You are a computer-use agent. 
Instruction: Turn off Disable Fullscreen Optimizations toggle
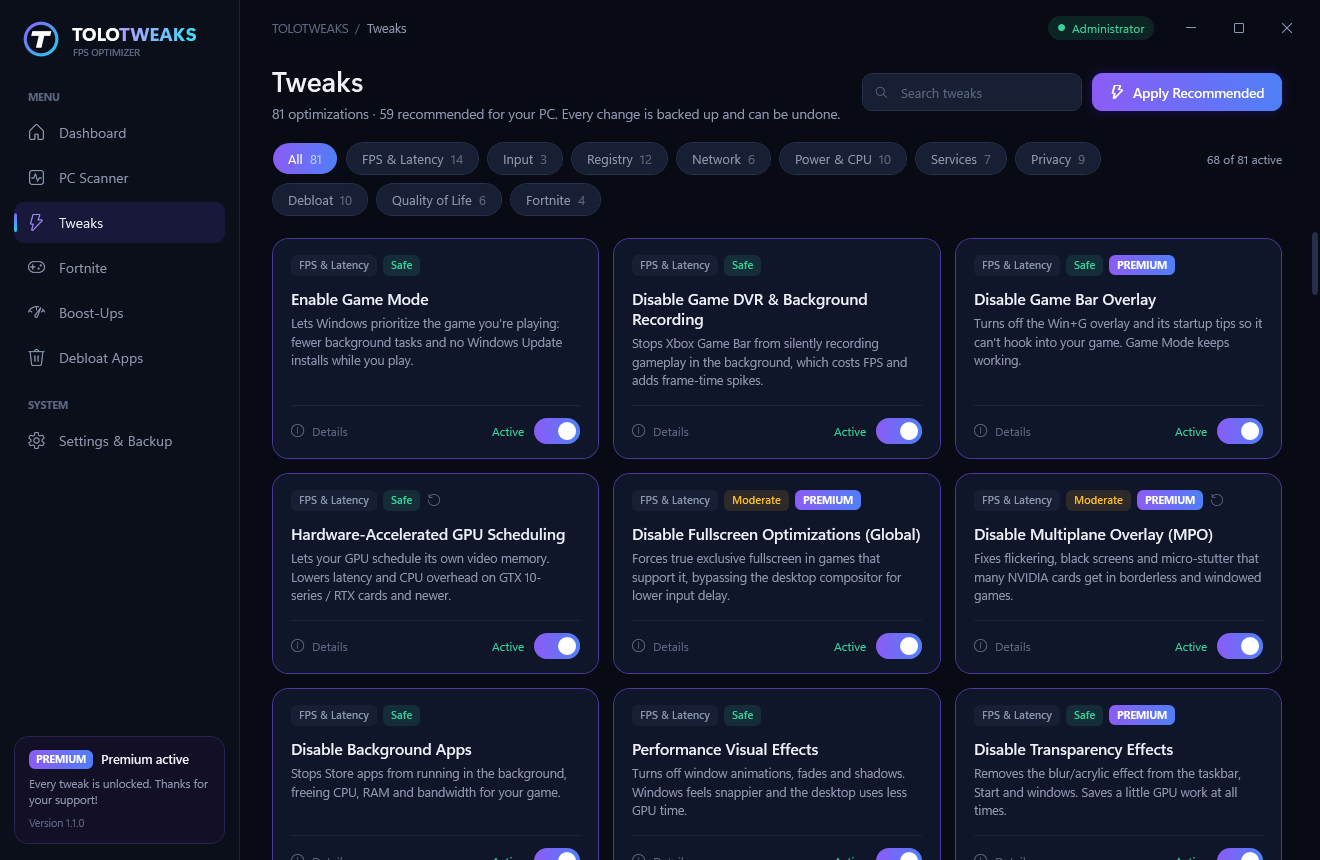(x=899, y=646)
